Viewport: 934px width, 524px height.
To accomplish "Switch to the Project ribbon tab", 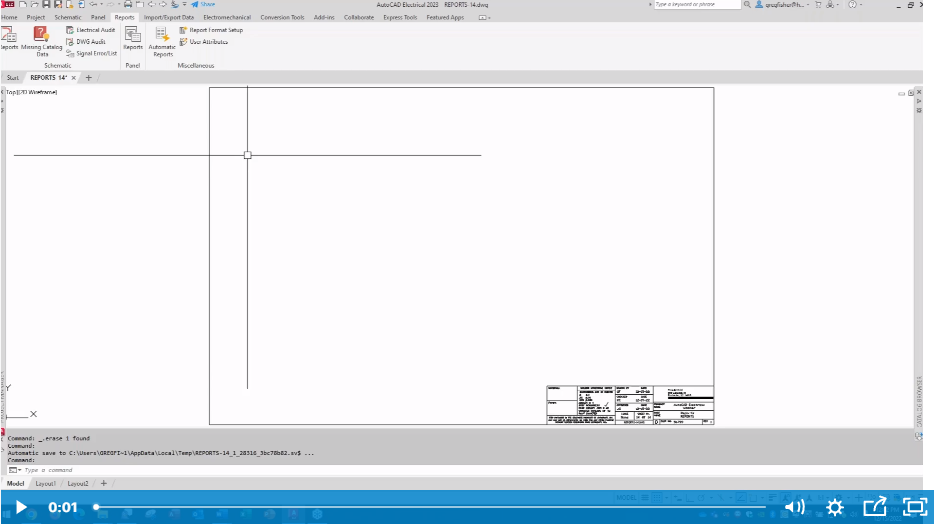I will pos(36,17).
